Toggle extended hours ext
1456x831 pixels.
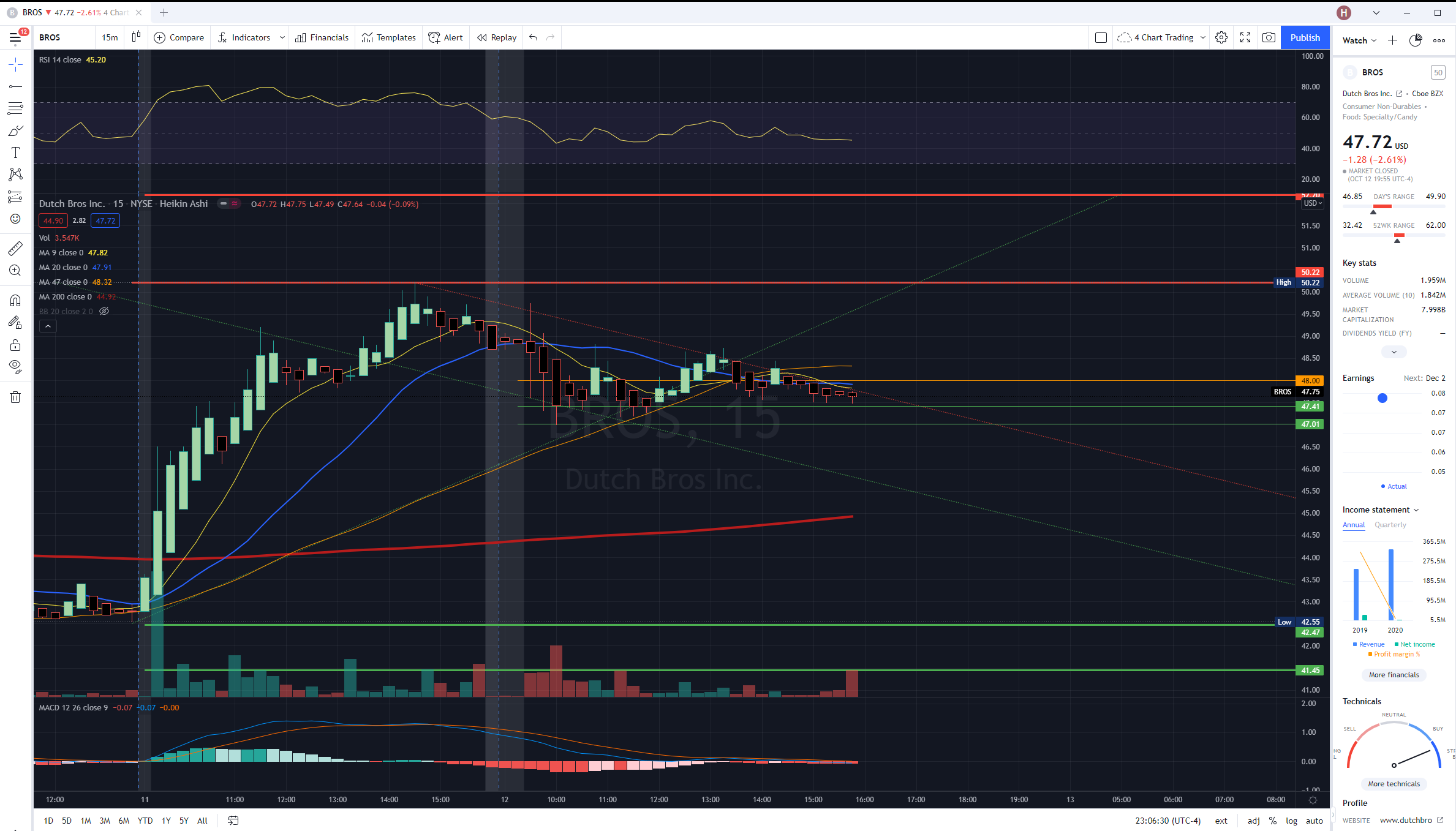pyautogui.click(x=1221, y=821)
